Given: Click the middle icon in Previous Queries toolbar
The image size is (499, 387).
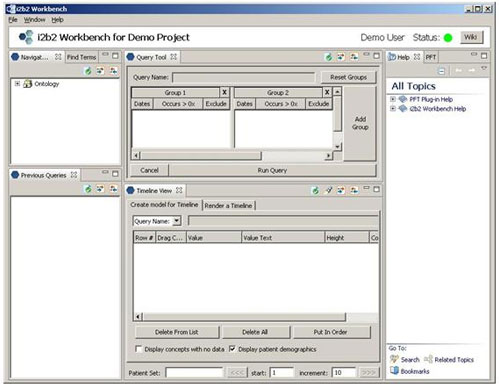Looking at the screenshot, I should [x=100, y=189].
